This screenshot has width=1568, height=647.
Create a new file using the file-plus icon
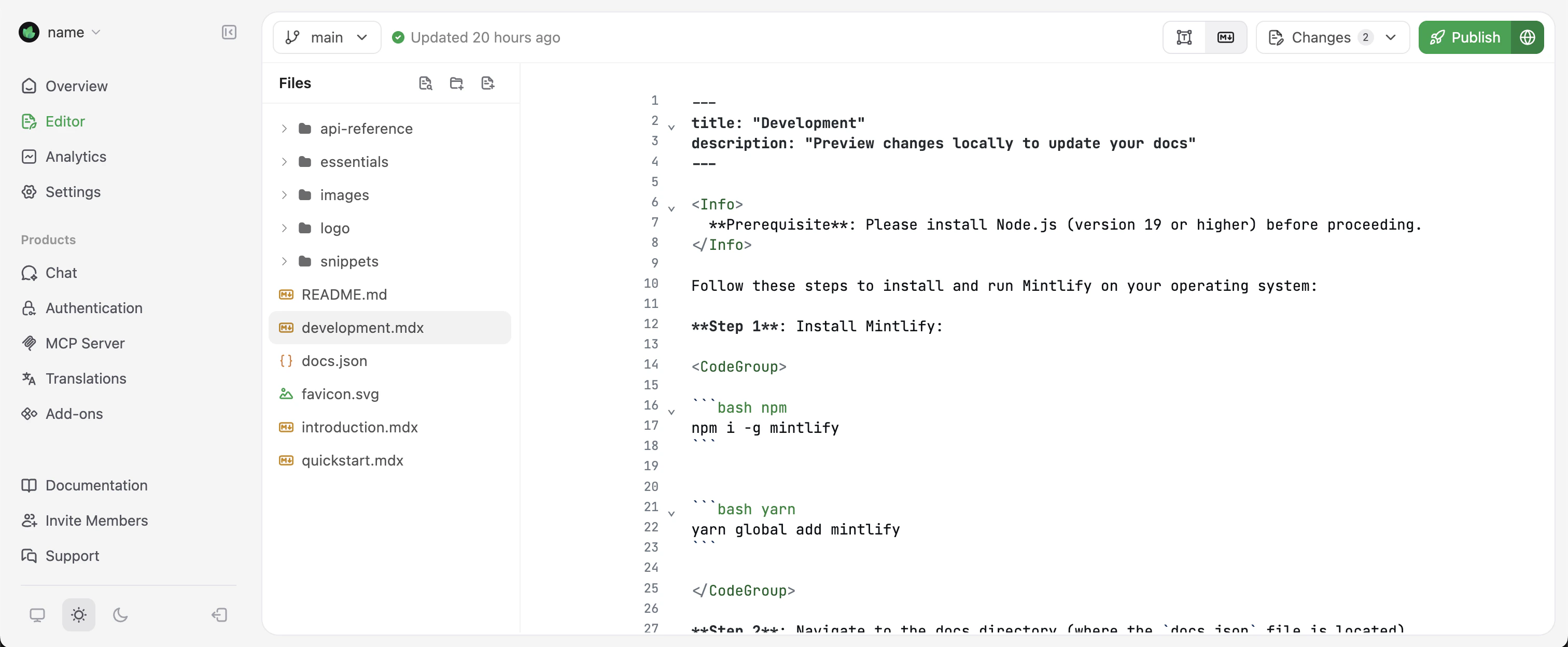point(487,83)
